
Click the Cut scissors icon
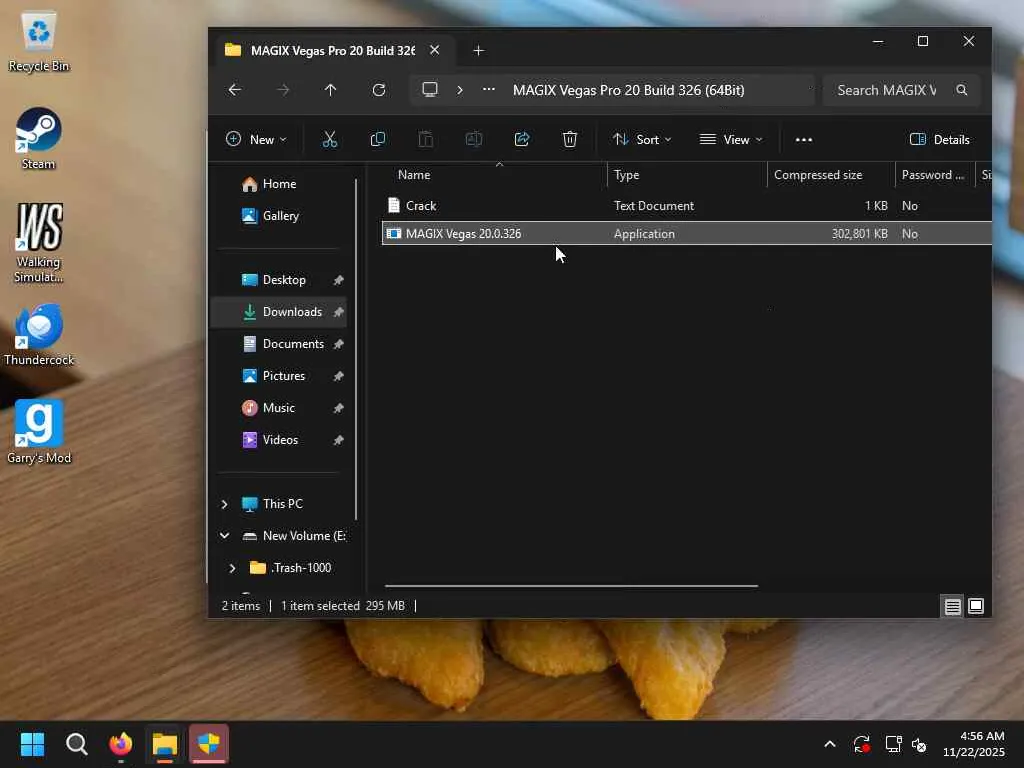tap(330, 139)
